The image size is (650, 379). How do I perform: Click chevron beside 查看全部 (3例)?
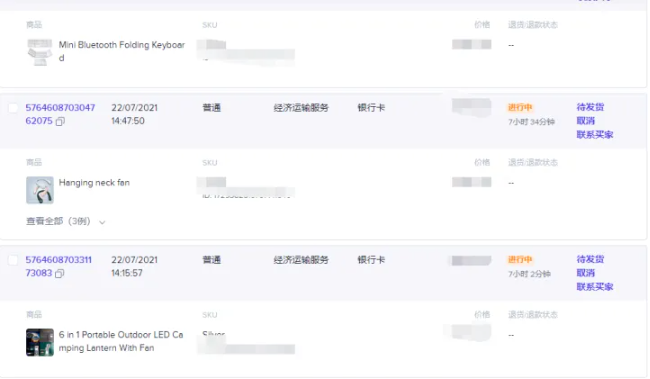tap(102, 222)
